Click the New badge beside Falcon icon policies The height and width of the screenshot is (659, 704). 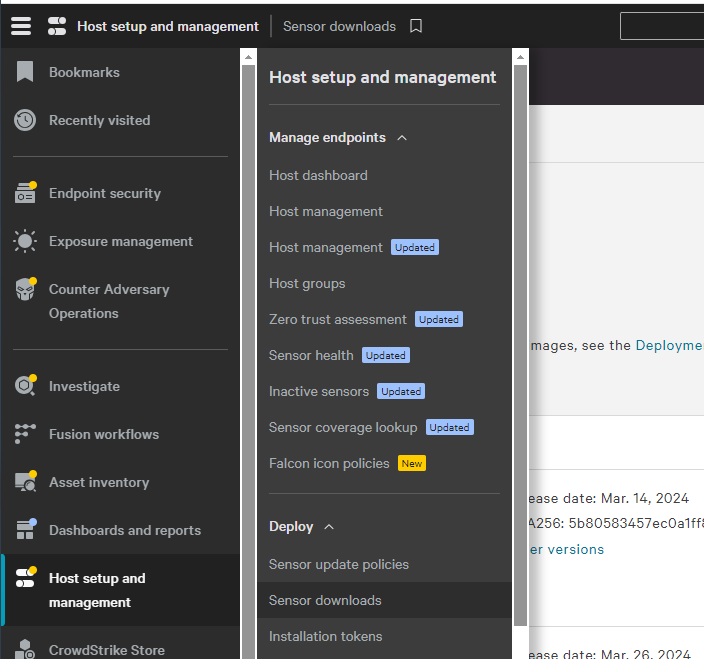[412, 463]
